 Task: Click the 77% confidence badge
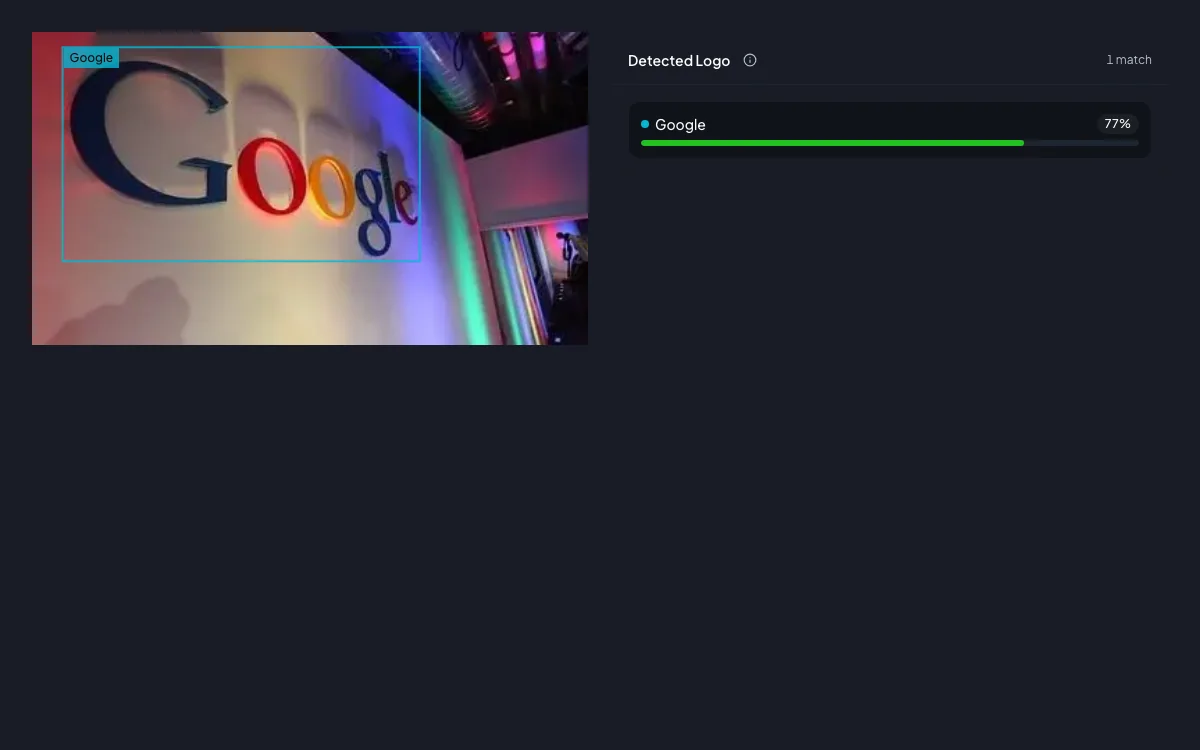coord(1117,124)
